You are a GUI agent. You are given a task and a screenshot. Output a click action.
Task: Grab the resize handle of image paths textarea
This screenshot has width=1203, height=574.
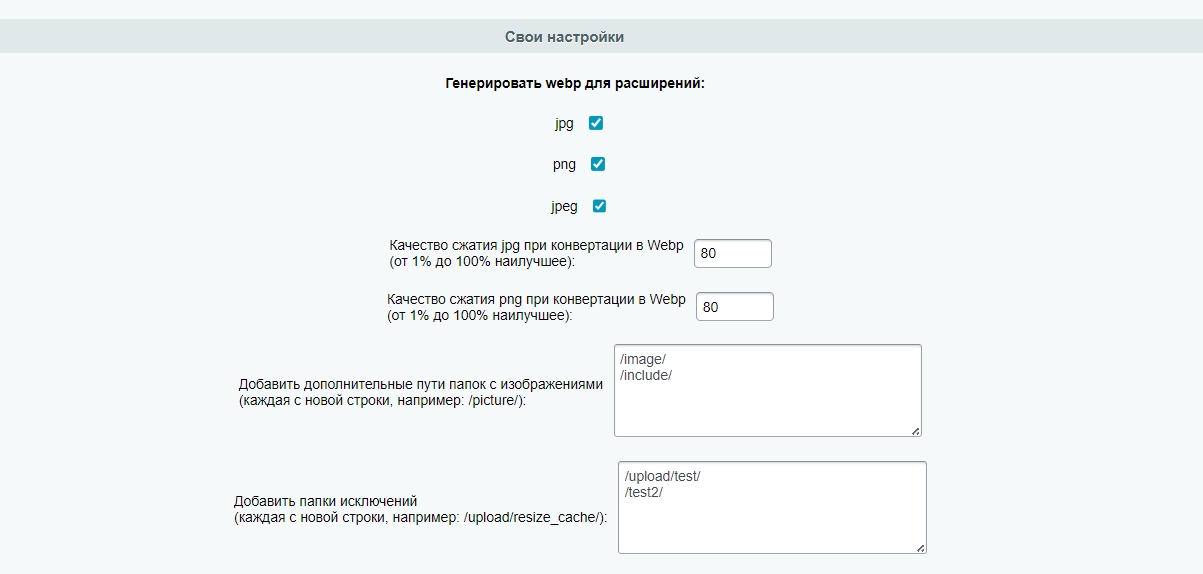pyautogui.click(x=915, y=430)
